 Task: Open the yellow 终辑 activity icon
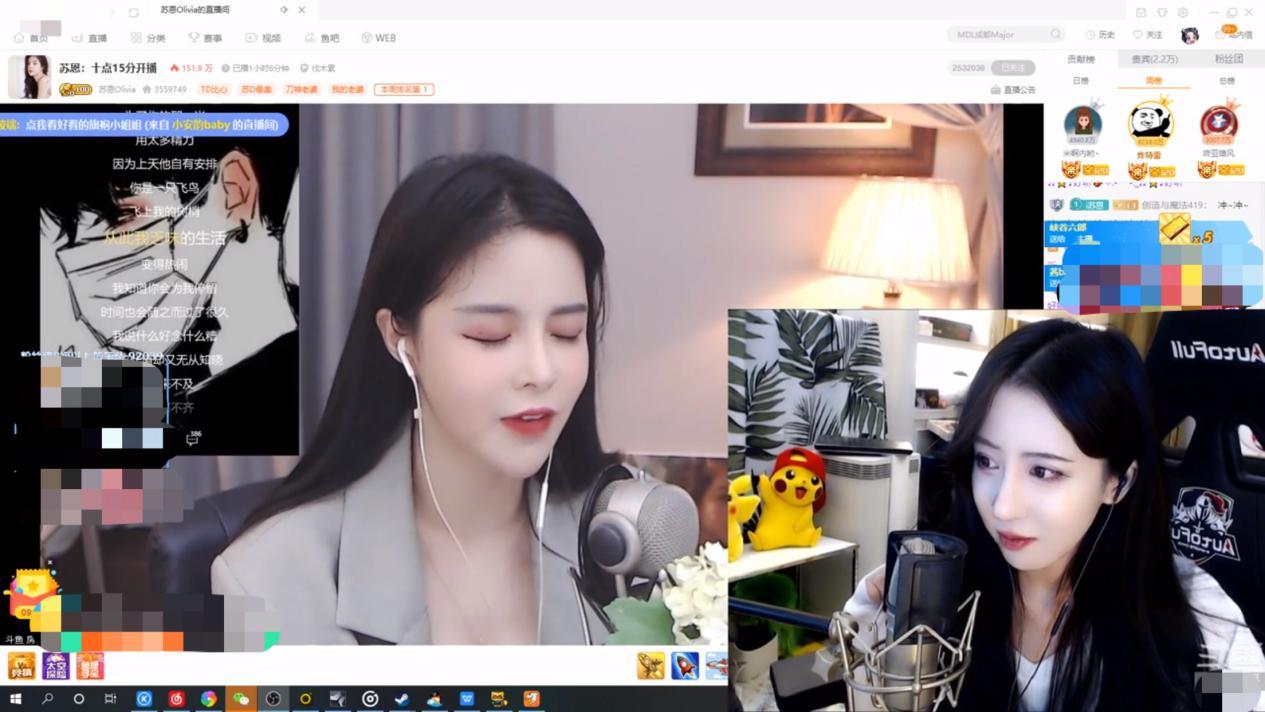pyautogui.click(x=21, y=666)
